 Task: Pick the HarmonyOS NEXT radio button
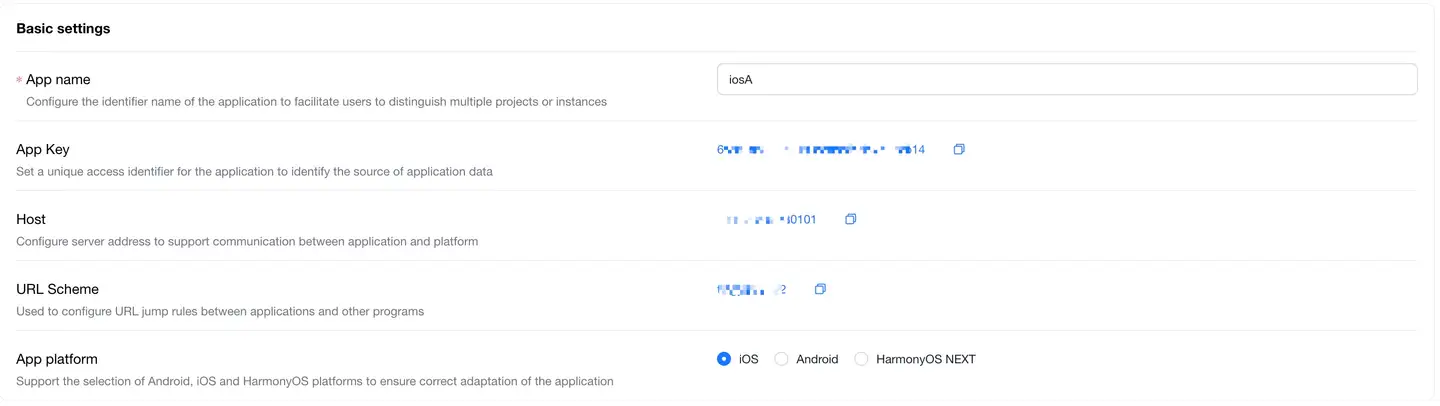[x=861, y=359]
